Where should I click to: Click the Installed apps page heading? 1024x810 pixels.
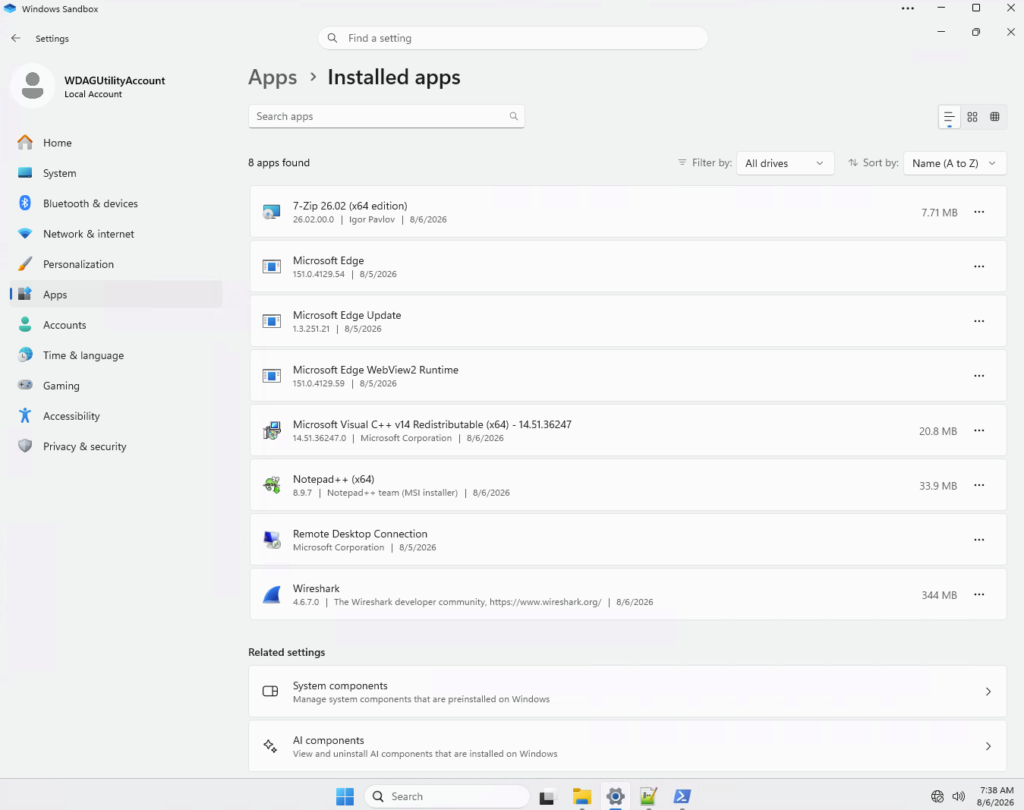[x=394, y=78]
